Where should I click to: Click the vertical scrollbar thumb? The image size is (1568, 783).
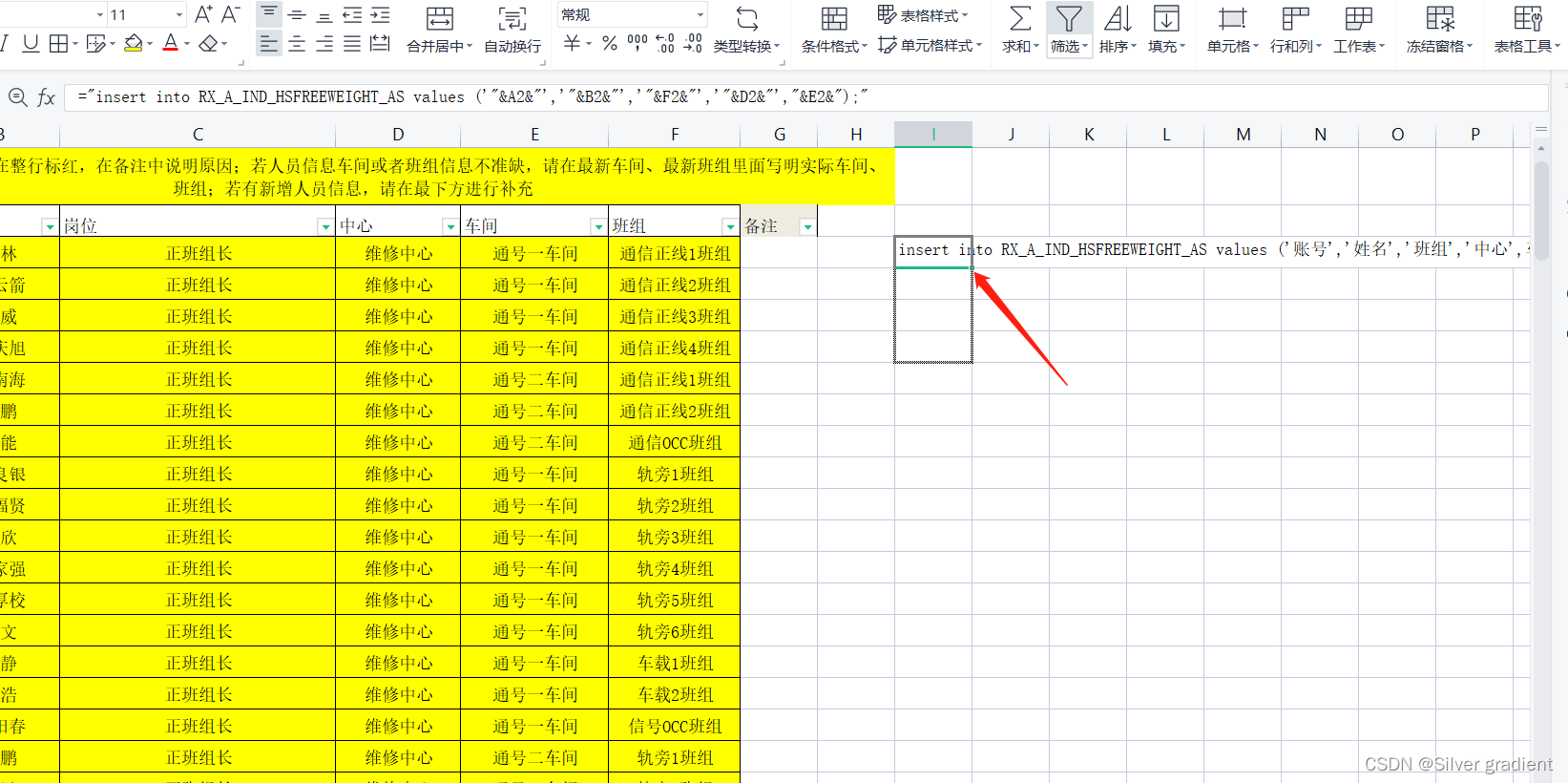tap(1541, 209)
